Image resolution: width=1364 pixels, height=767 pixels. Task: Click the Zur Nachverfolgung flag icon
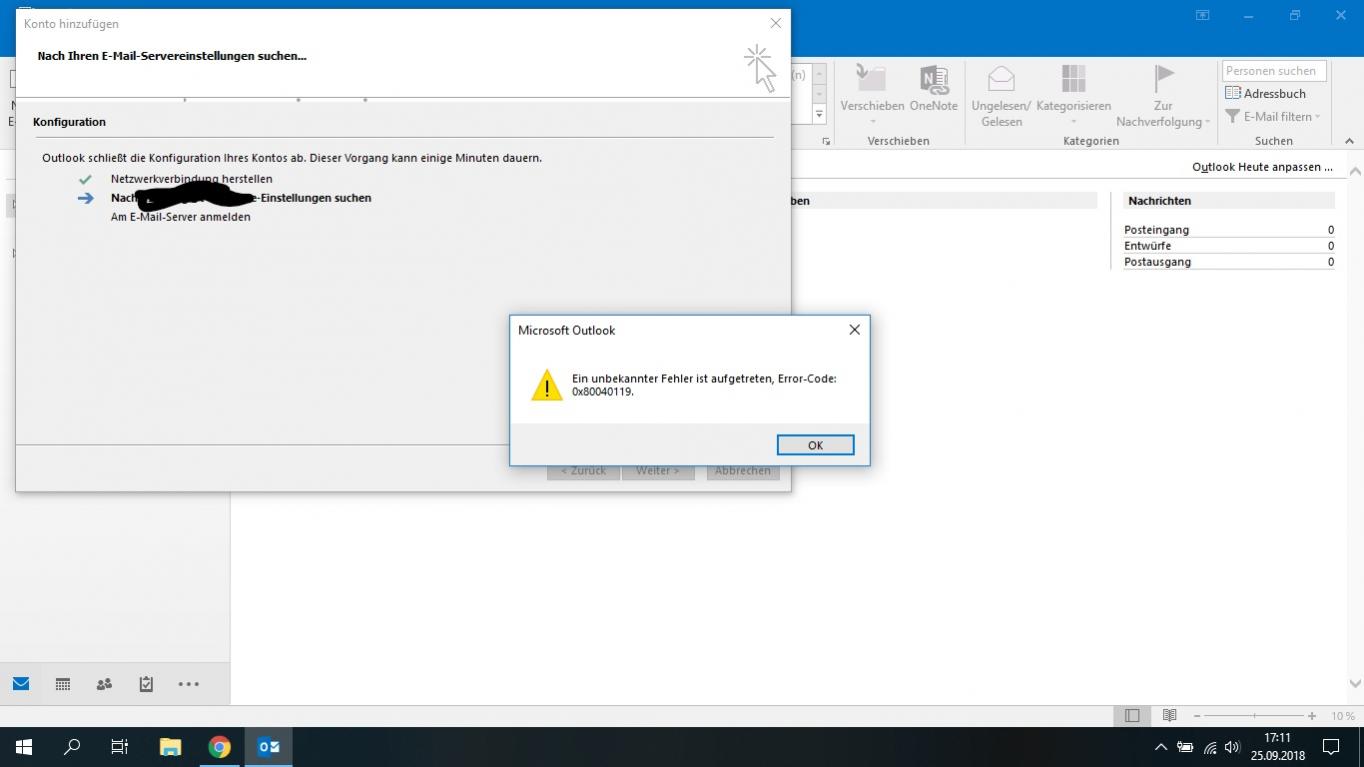1163,78
